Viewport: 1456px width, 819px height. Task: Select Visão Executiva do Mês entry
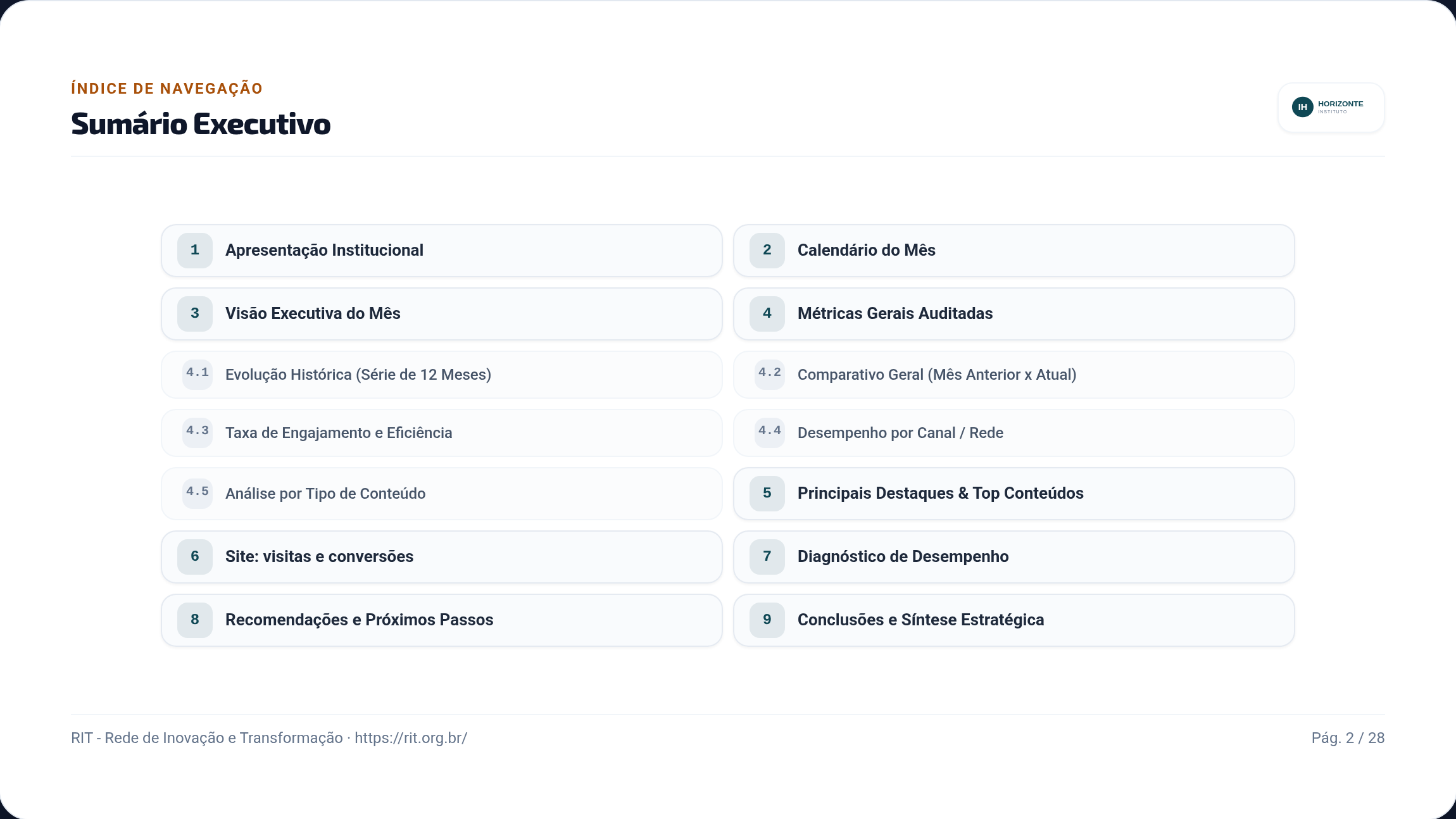(x=442, y=314)
